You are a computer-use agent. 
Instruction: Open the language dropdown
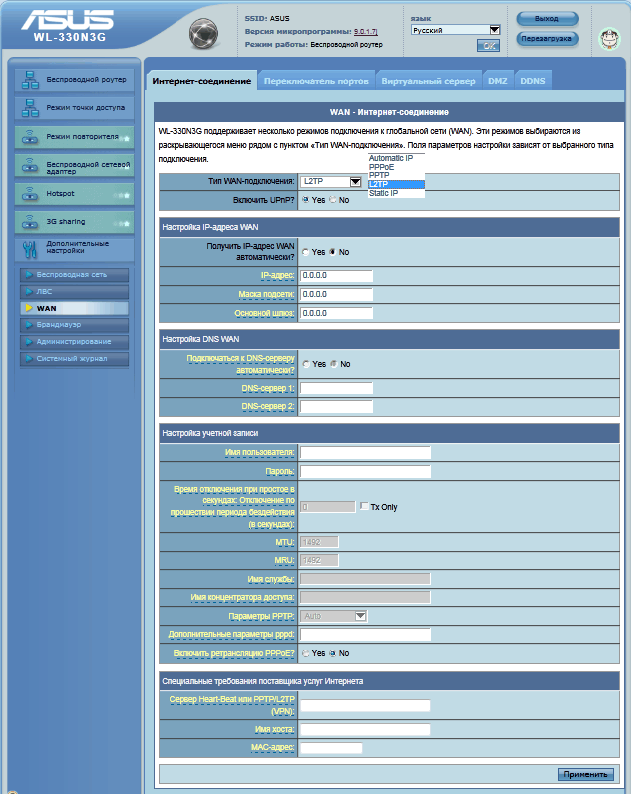pyautogui.click(x=456, y=30)
